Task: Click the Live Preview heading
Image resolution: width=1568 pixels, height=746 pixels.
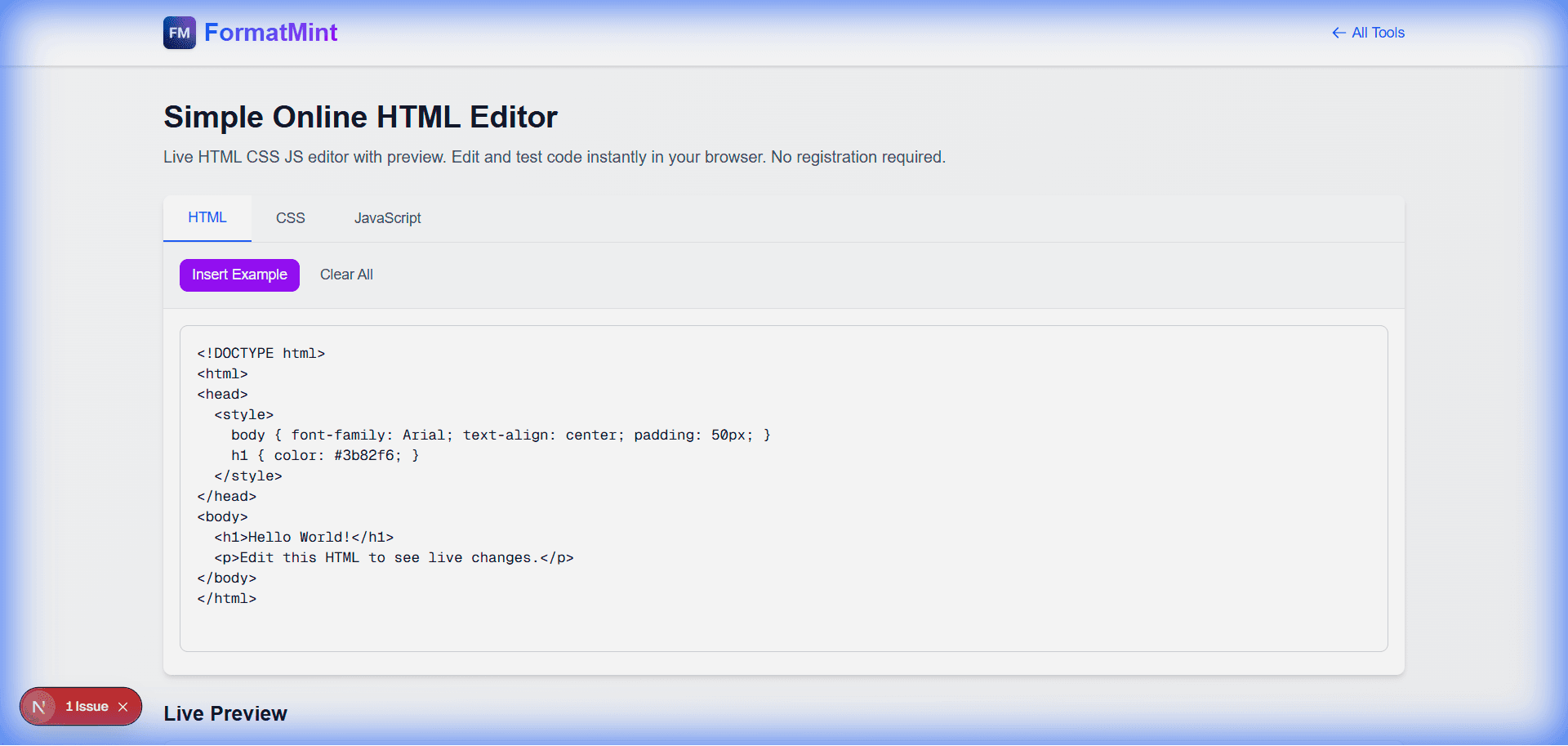Action: pyautogui.click(x=225, y=713)
